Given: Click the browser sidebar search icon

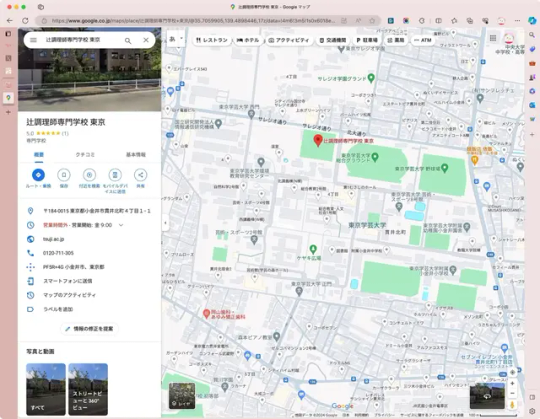Looking at the screenshot, I should [532, 35].
